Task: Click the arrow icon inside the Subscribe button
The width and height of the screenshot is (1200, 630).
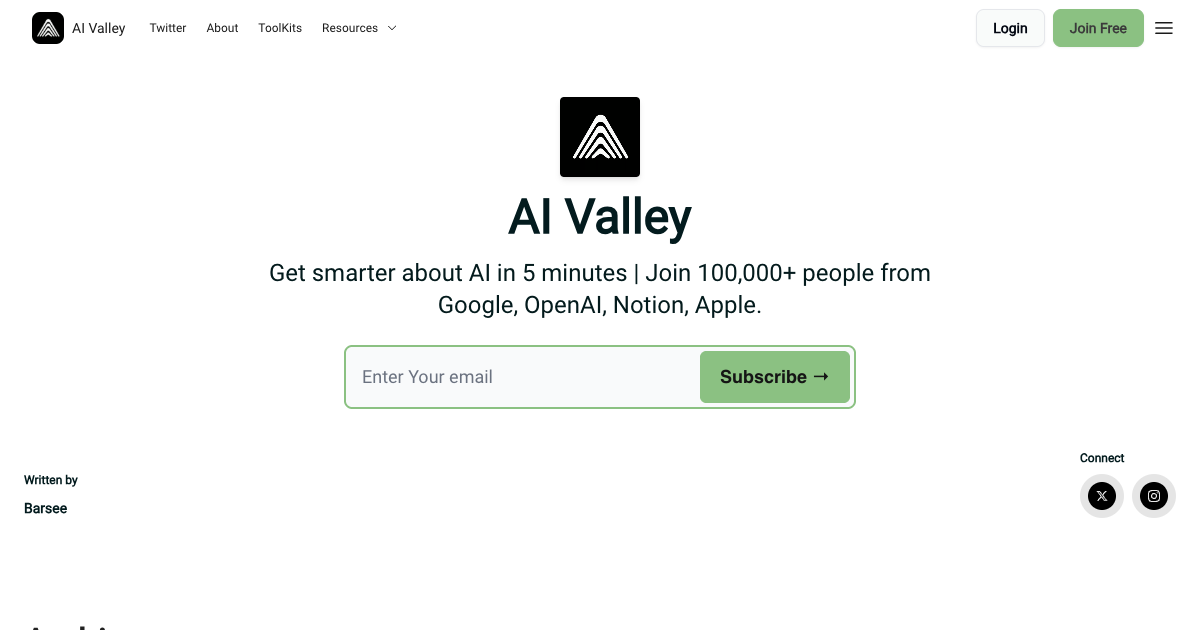Action: [x=822, y=376]
